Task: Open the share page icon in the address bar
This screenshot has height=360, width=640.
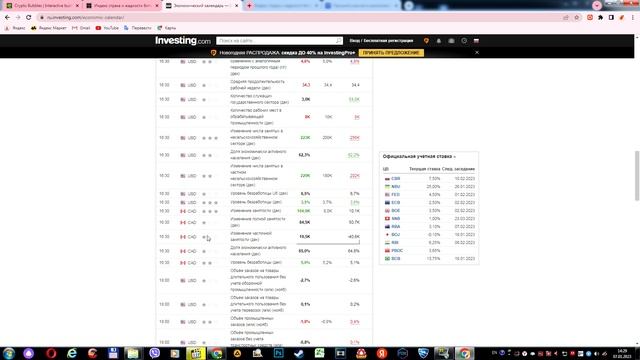Action: coord(566,18)
